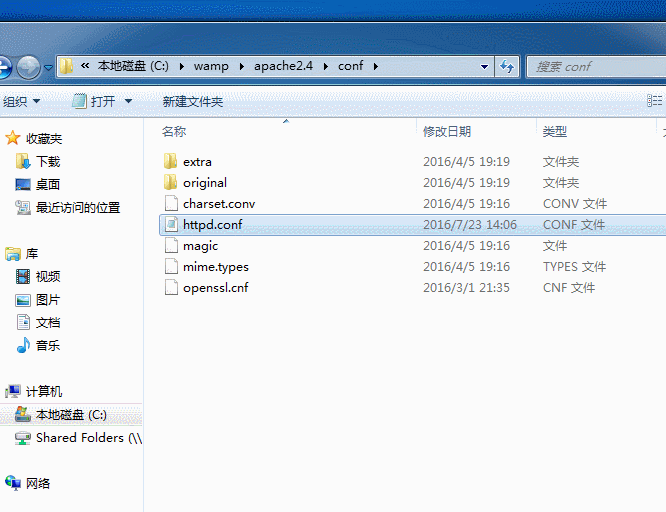The image size is (666, 512).
Task: Go forward with the navigation arrow button
Action: [28, 67]
